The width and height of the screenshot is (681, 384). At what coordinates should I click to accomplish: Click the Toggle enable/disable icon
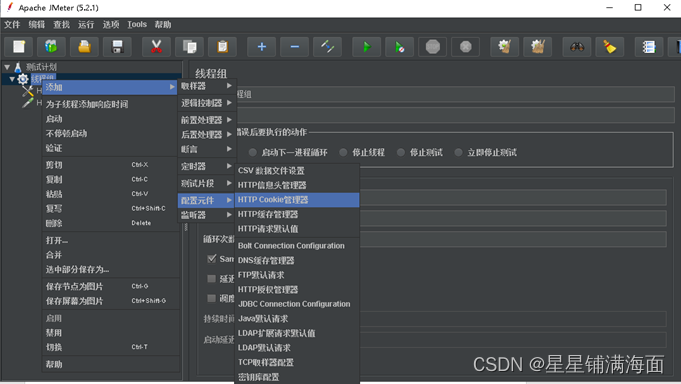pos(327,46)
